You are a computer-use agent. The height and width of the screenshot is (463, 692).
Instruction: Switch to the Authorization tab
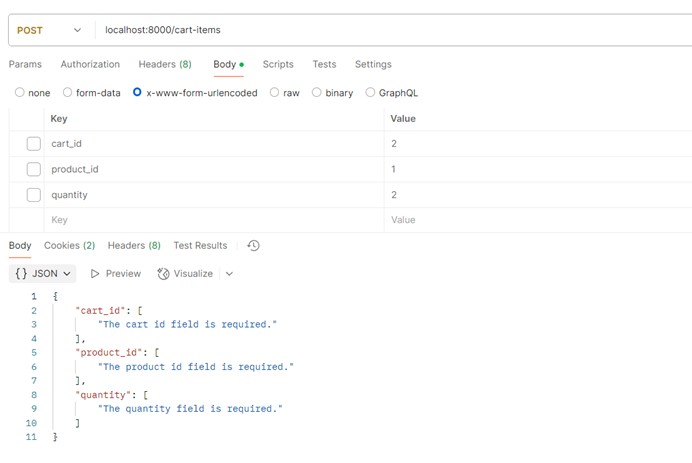pos(90,65)
